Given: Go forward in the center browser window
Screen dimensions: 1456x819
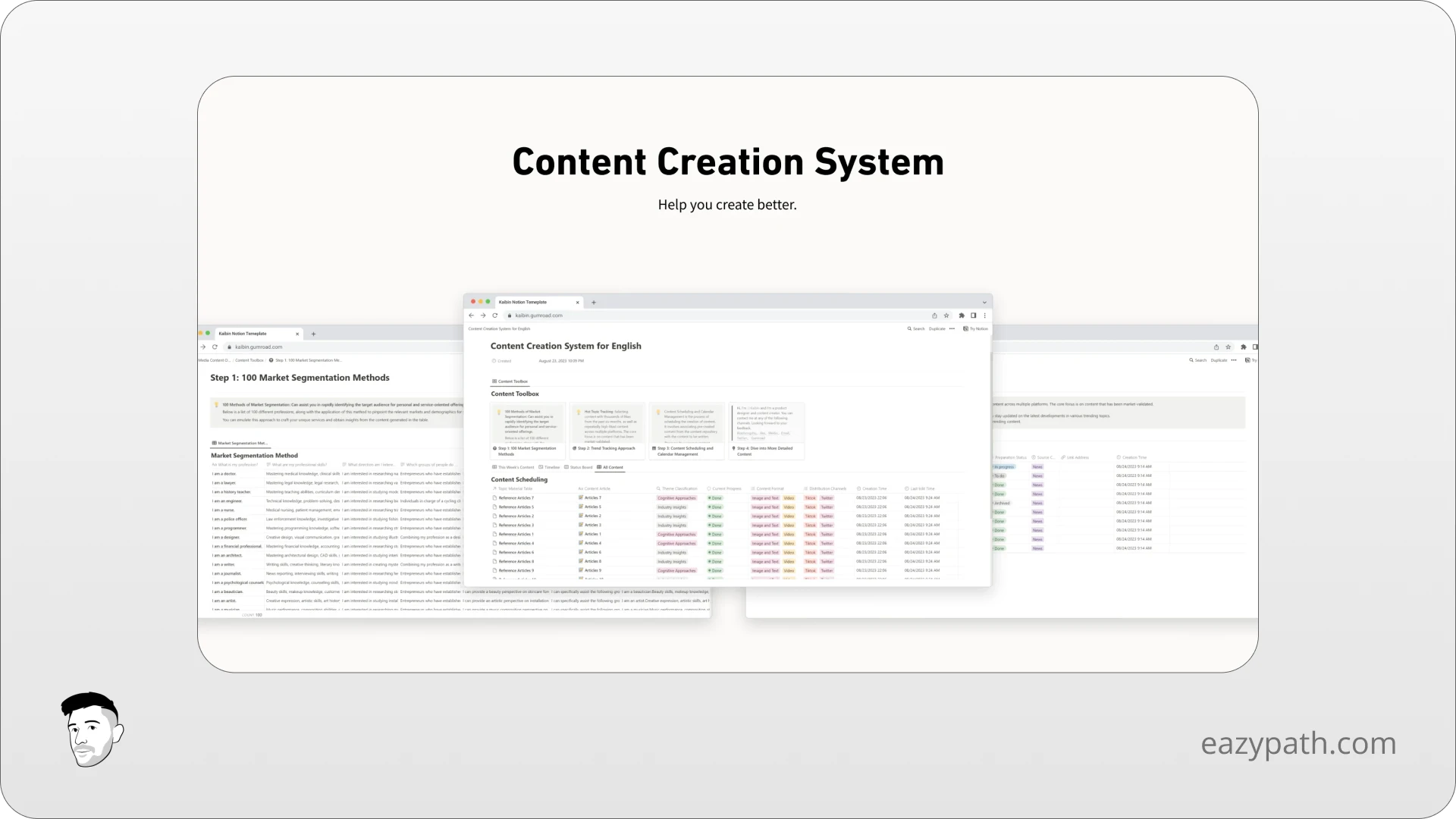Looking at the screenshot, I should (483, 315).
